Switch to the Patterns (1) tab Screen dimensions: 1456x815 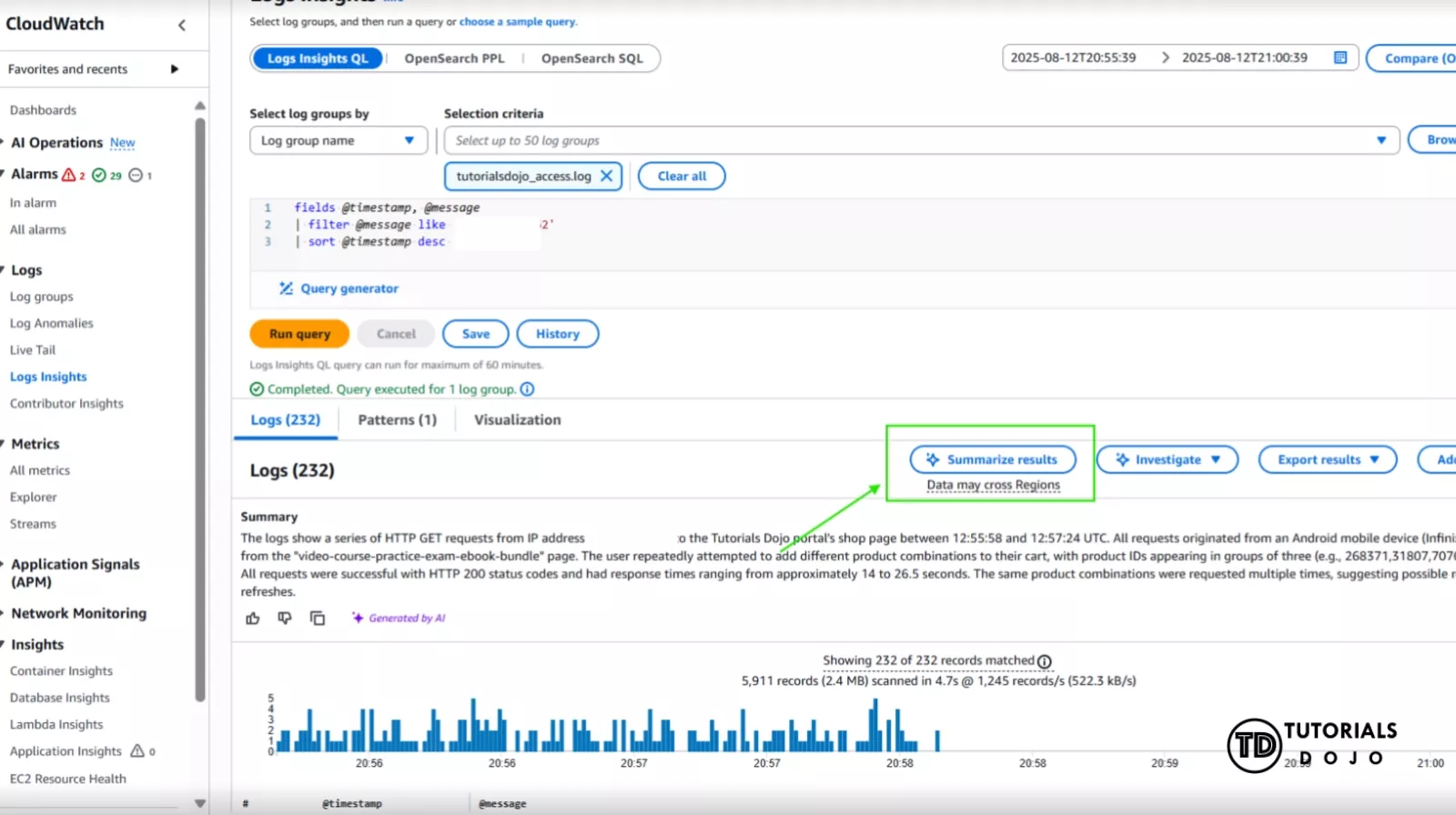[x=397, y=420]
